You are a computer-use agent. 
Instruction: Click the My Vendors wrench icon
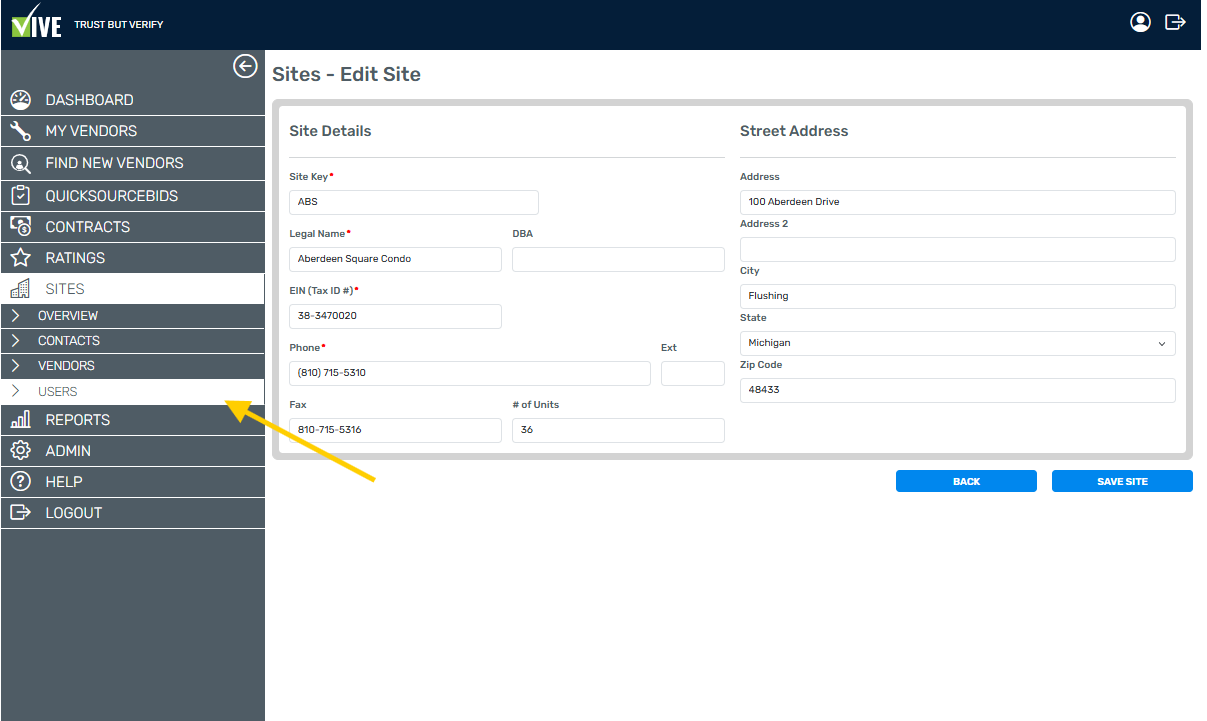[x=21, y=131]
